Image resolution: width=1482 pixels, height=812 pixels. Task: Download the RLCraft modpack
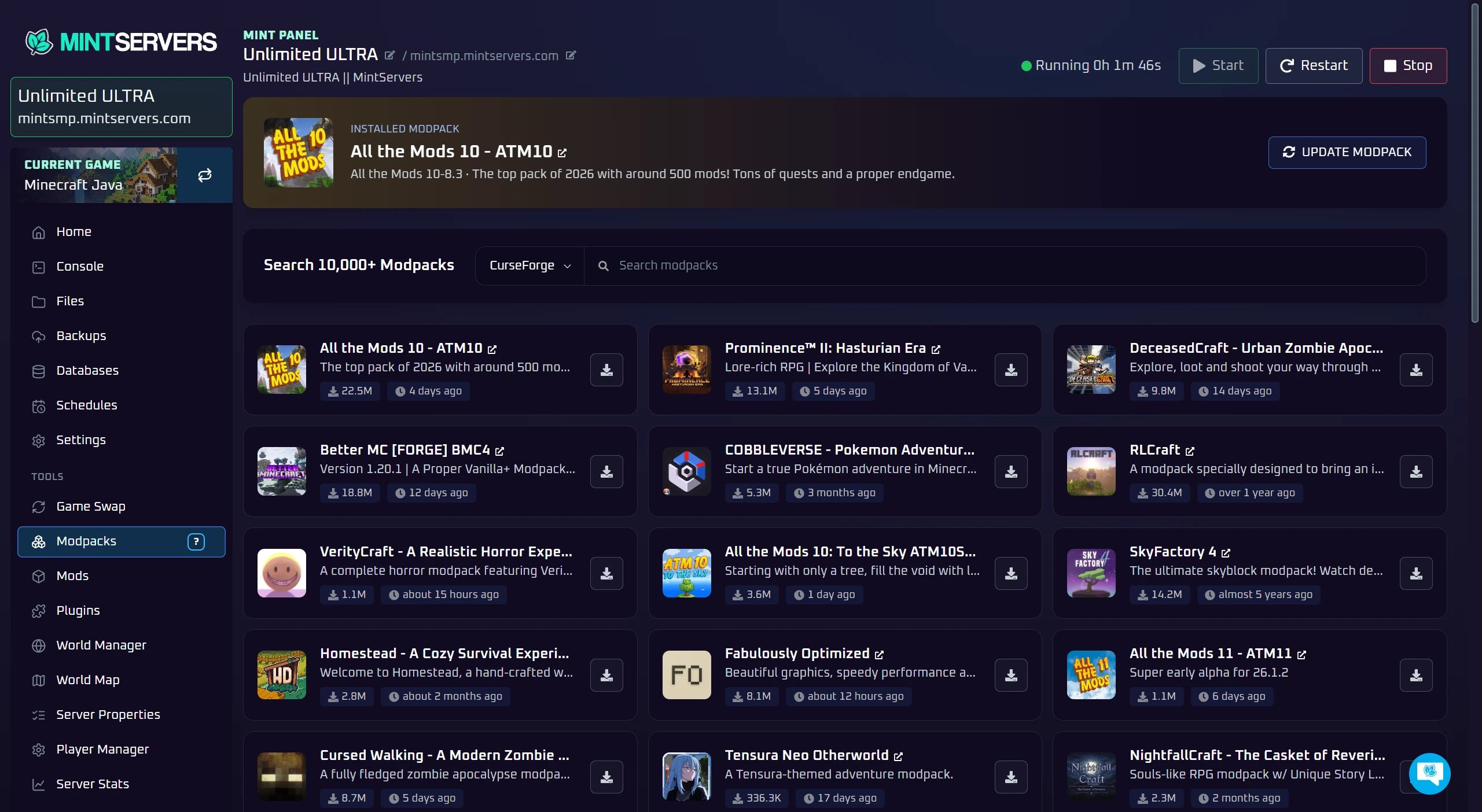tap(1416, 471)
